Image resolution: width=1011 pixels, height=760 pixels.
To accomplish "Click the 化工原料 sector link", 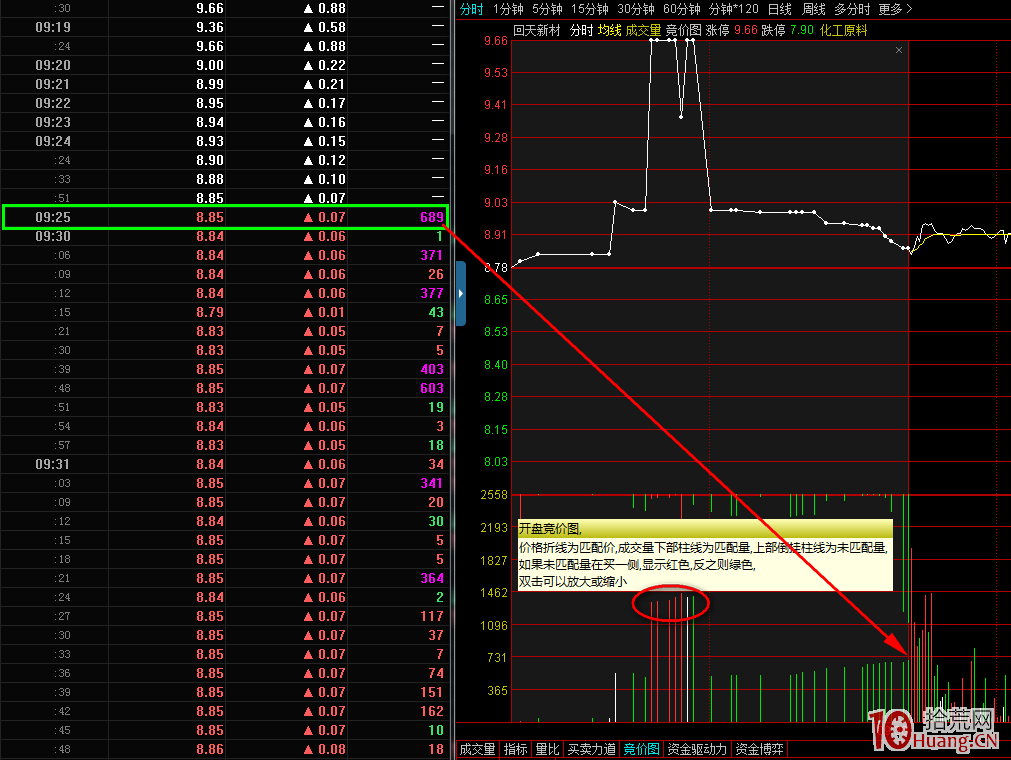I will coord(843,31).
